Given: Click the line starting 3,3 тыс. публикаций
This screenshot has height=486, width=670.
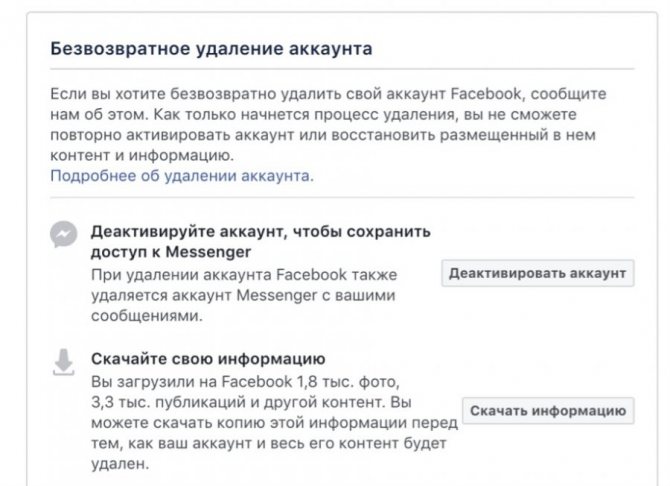Looking at the screenshot, I should (251, 402).
